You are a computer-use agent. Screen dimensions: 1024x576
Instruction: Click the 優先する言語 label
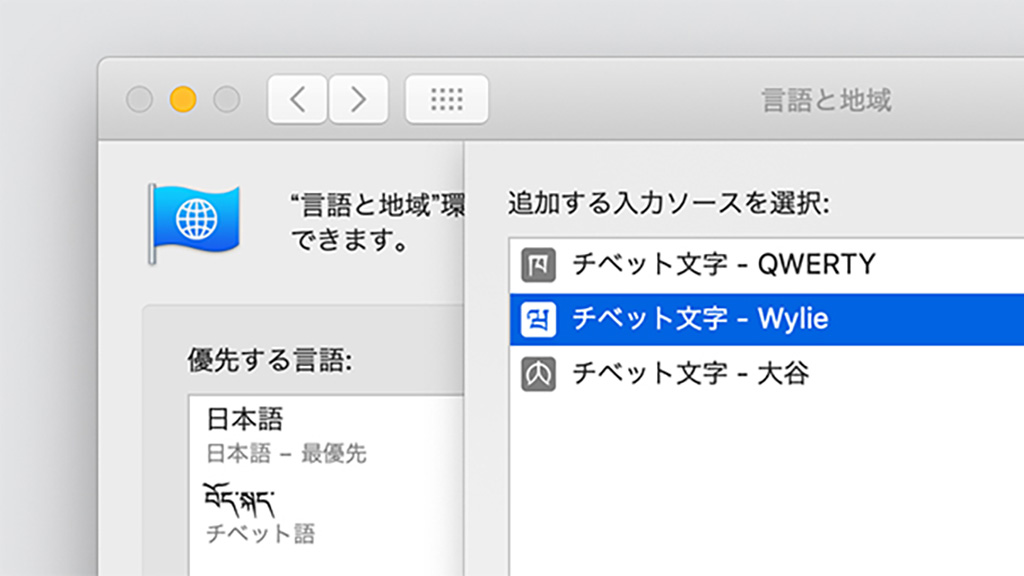(x=269, y=360)
